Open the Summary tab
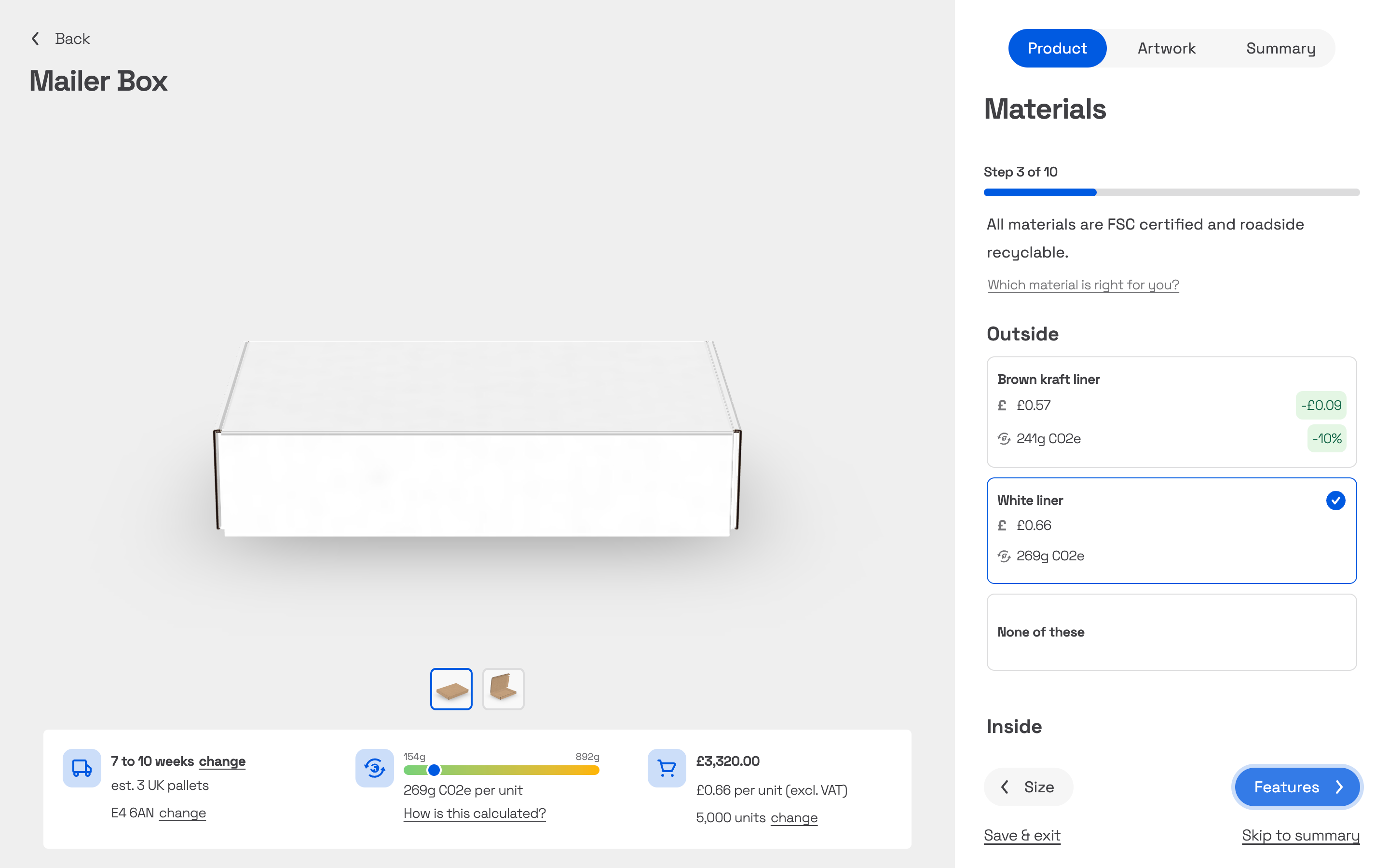1389x868 pixels. tap(1280, 48)
